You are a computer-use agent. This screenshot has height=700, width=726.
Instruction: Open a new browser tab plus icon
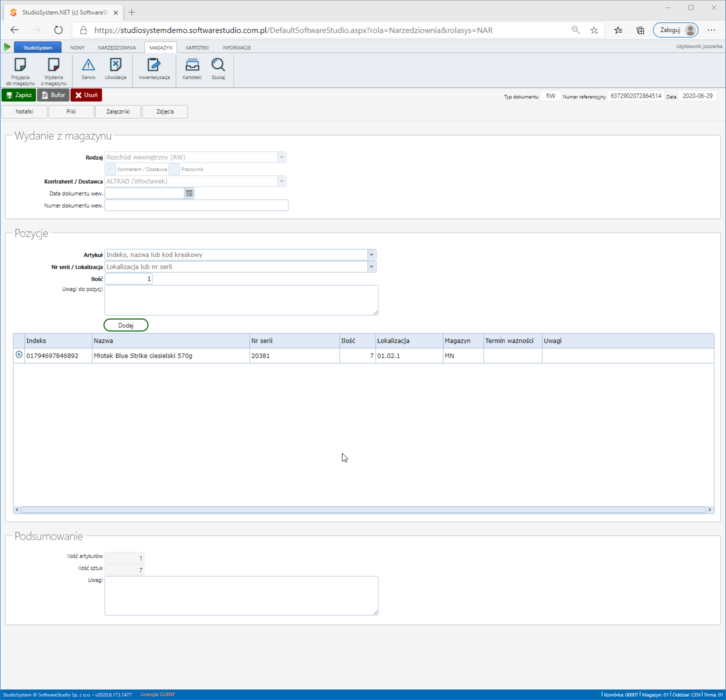tap(131, 12)
